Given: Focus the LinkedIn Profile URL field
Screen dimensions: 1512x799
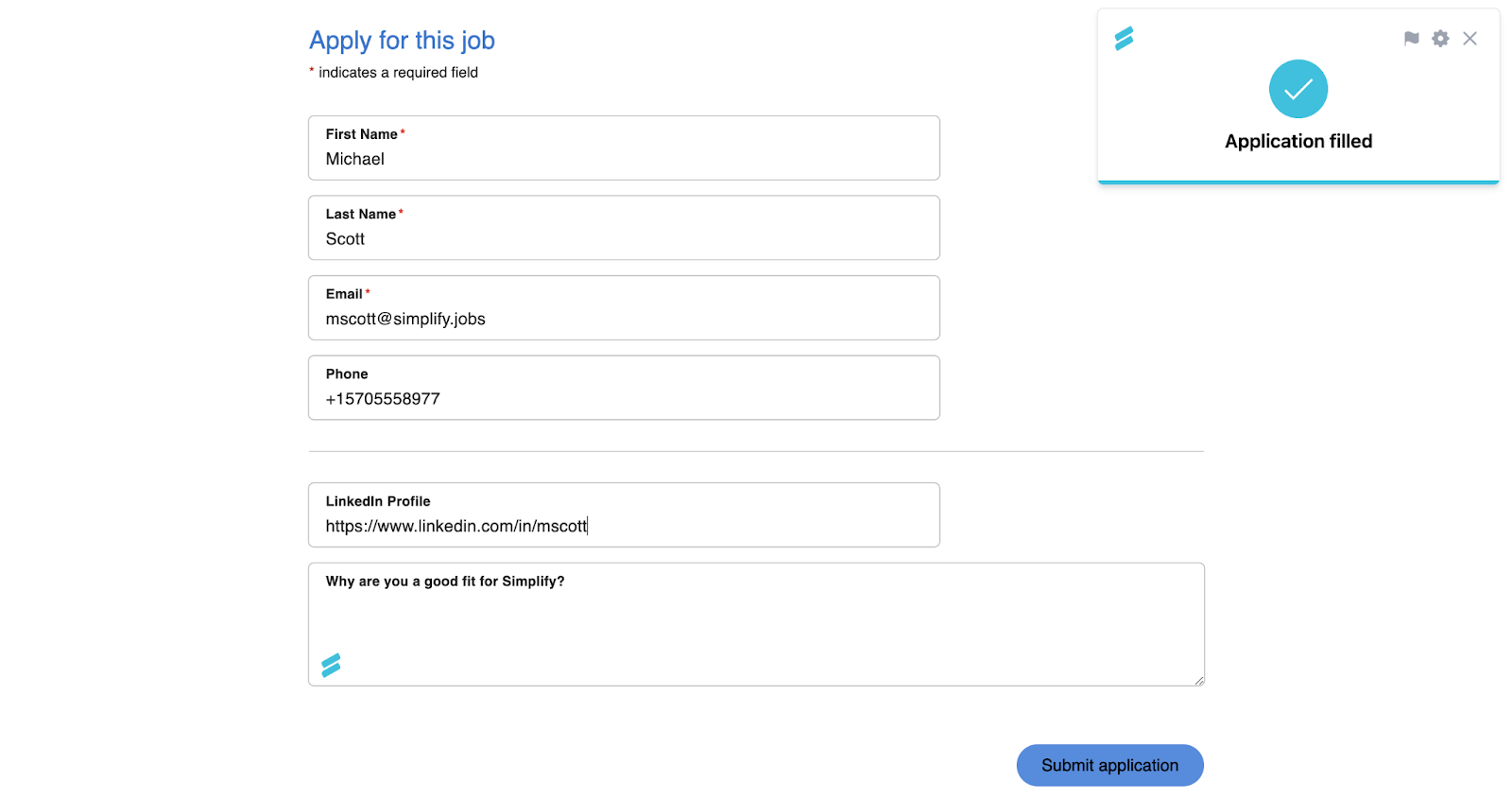Looking at the screenshot, I should pos(624,526).
